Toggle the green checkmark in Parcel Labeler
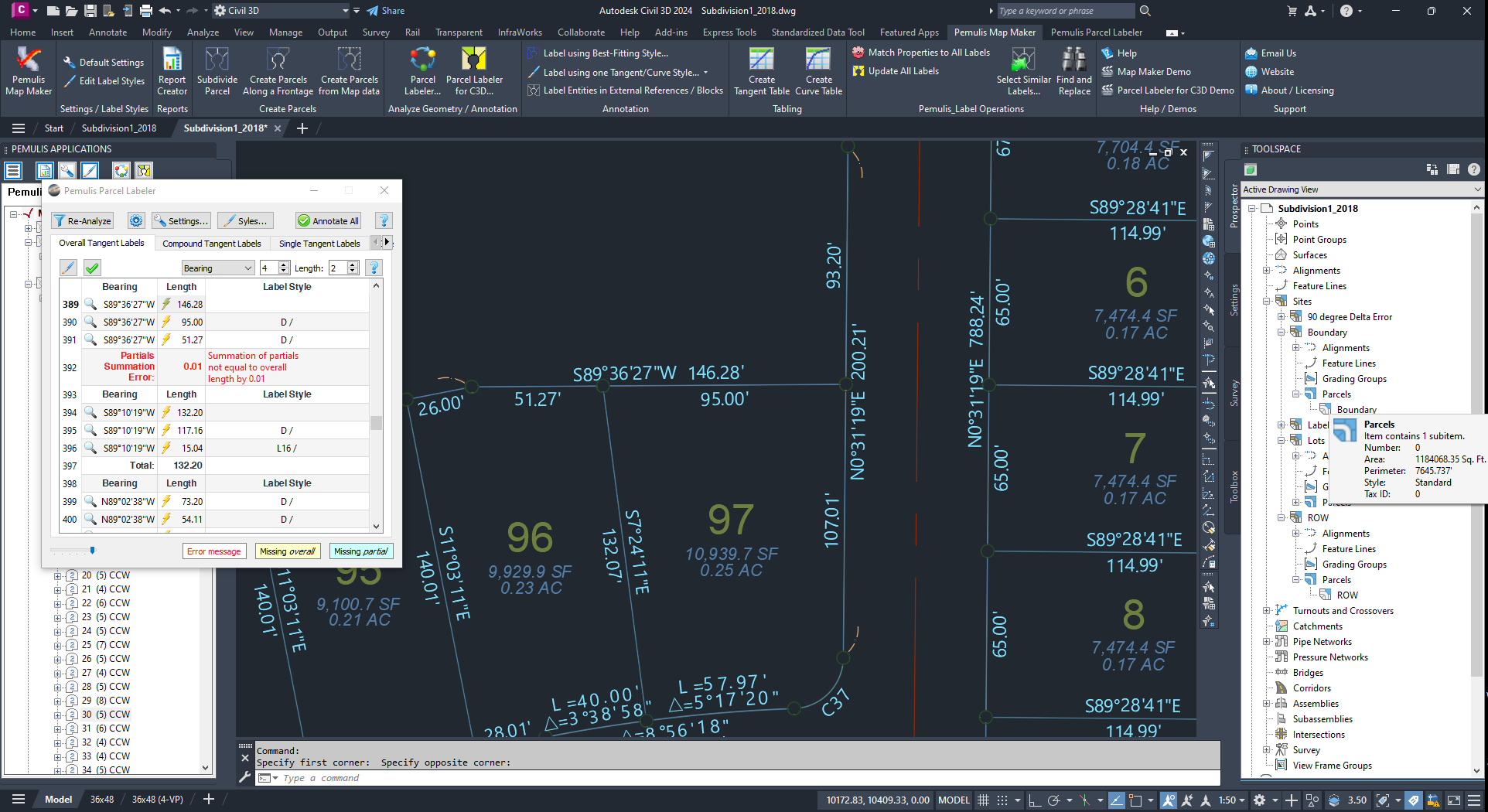1488x812 pixels. pos(92,268)
